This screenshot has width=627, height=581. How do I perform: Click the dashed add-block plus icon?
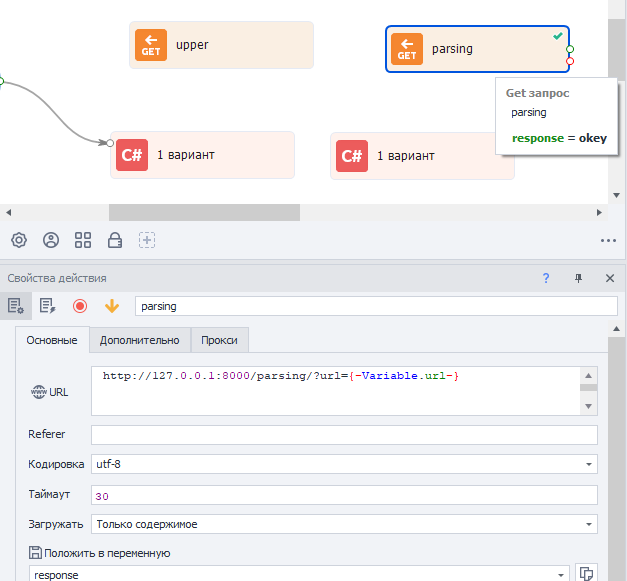tap(147, 240)
